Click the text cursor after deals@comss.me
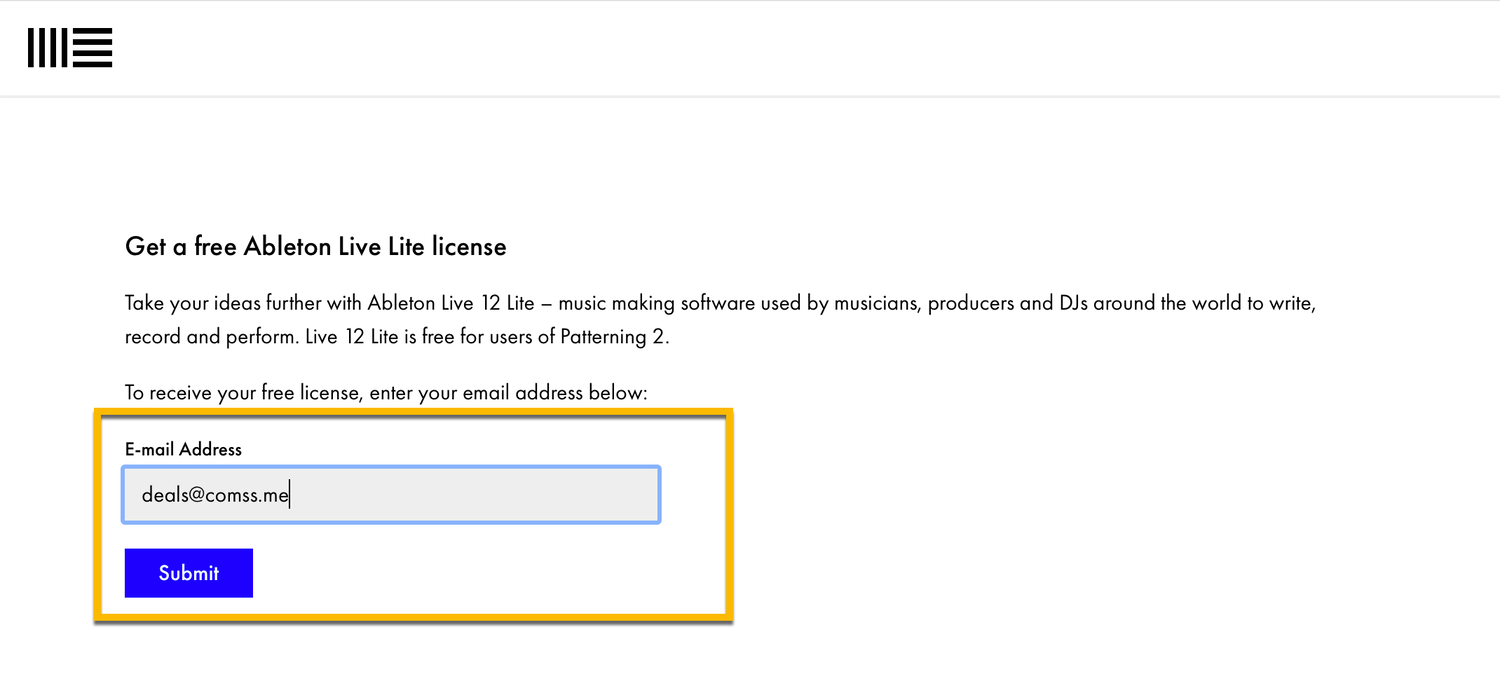1500x681 pixels. [290, 495]
